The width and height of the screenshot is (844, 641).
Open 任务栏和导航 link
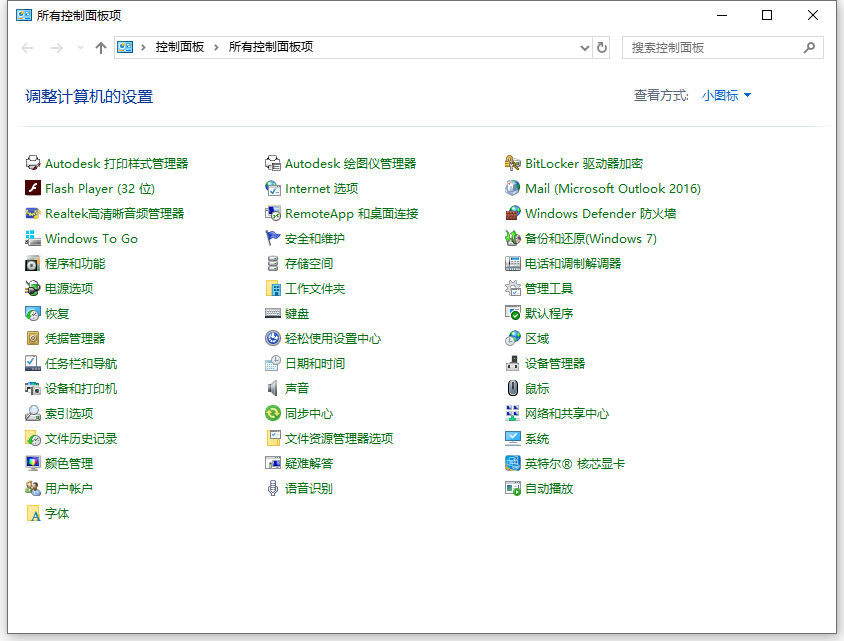(x=81, y=364)
